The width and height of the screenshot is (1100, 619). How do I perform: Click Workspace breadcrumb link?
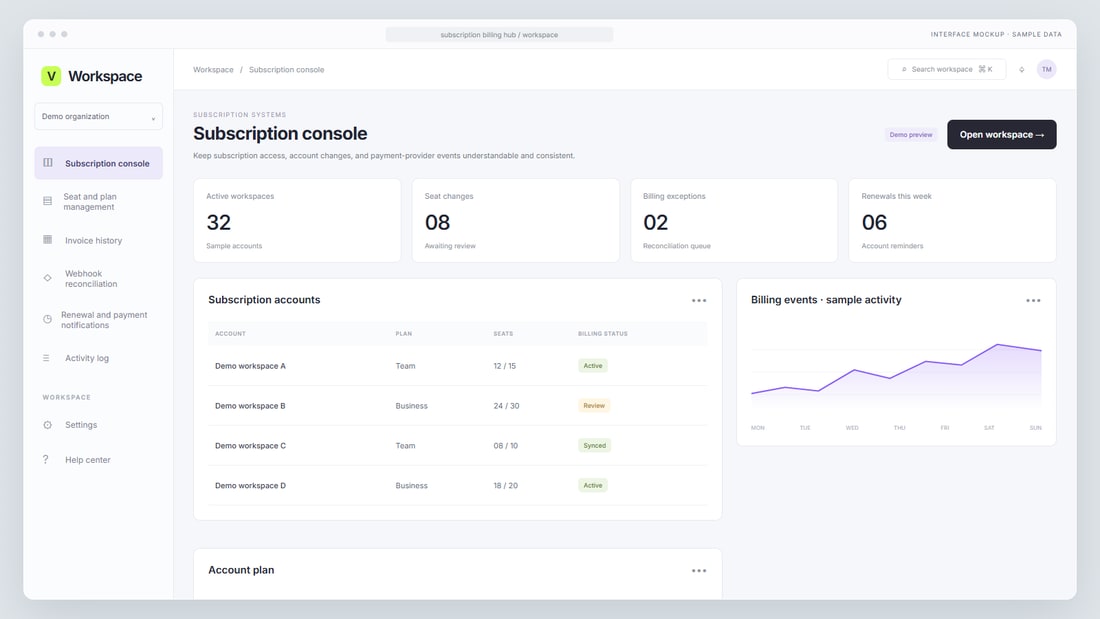point(213,69)
